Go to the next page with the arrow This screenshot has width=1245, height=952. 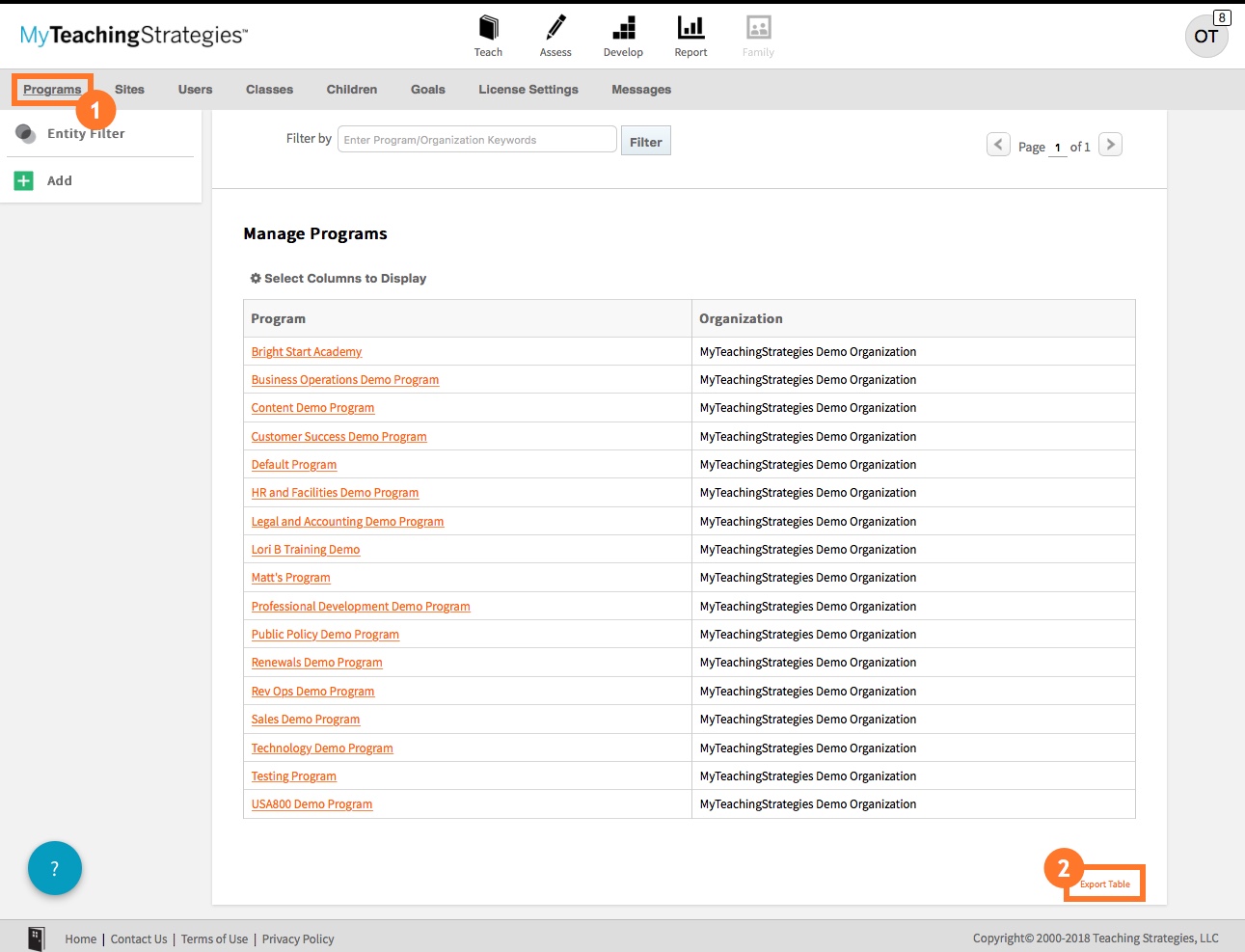click(x=1110, y=144)
